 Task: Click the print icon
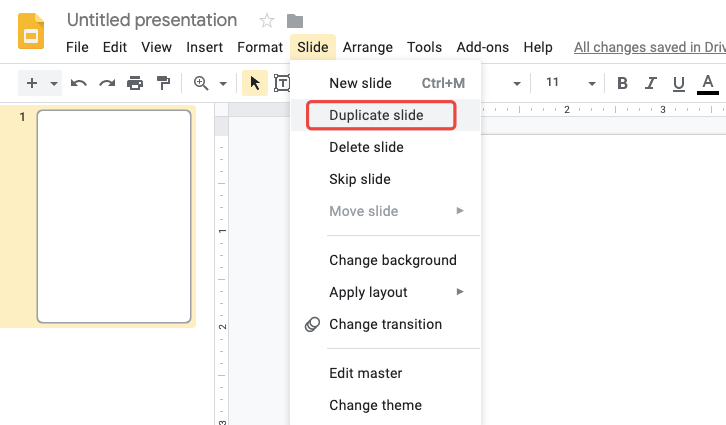pyautogui.click(x=135, y=83)
